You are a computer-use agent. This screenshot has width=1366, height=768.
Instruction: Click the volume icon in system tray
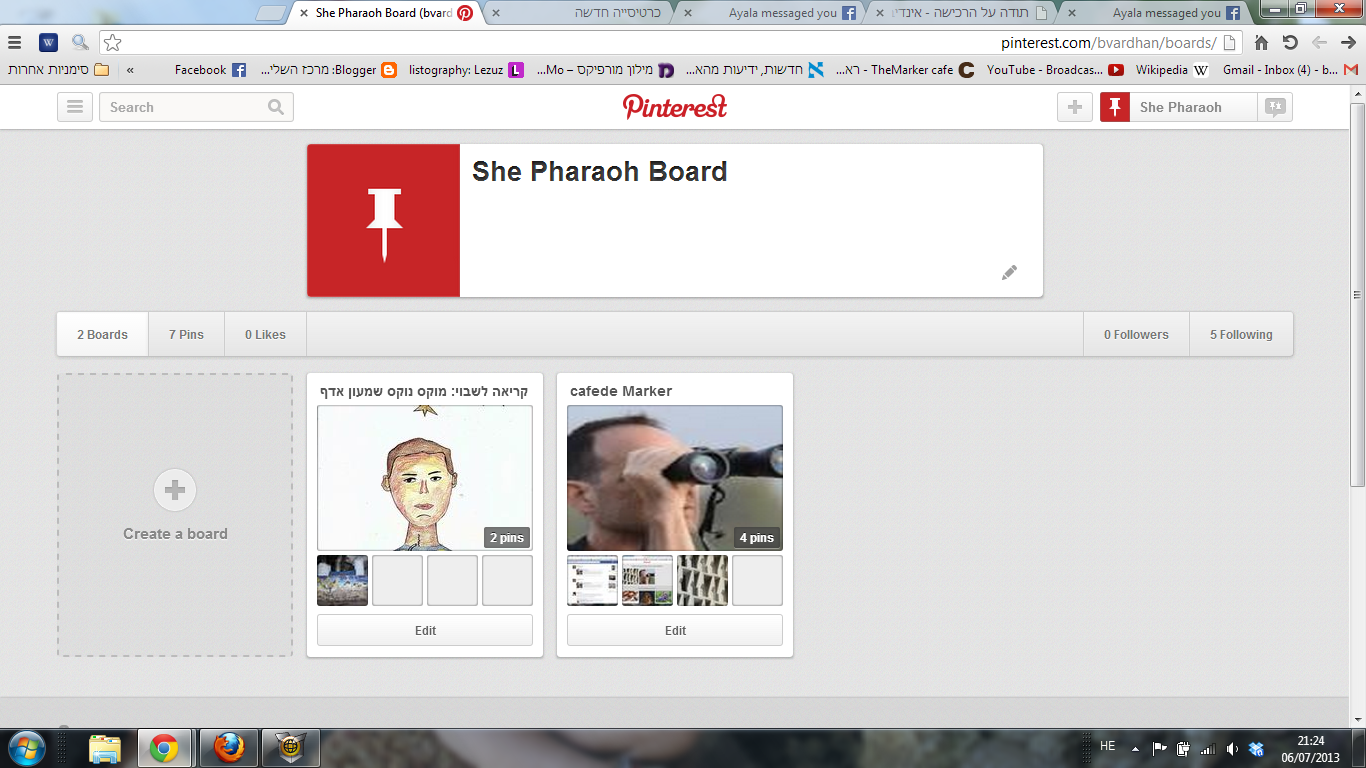[x=1231, y=748]
